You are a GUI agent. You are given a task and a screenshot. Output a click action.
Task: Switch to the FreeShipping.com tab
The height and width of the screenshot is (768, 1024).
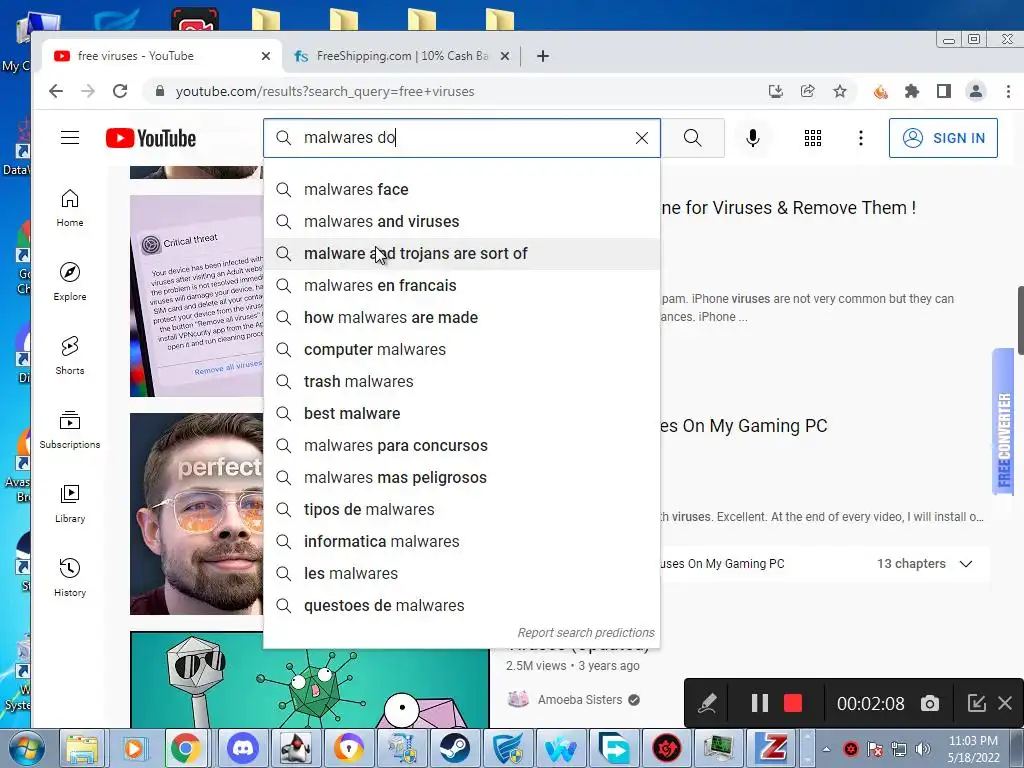point(402,56)
